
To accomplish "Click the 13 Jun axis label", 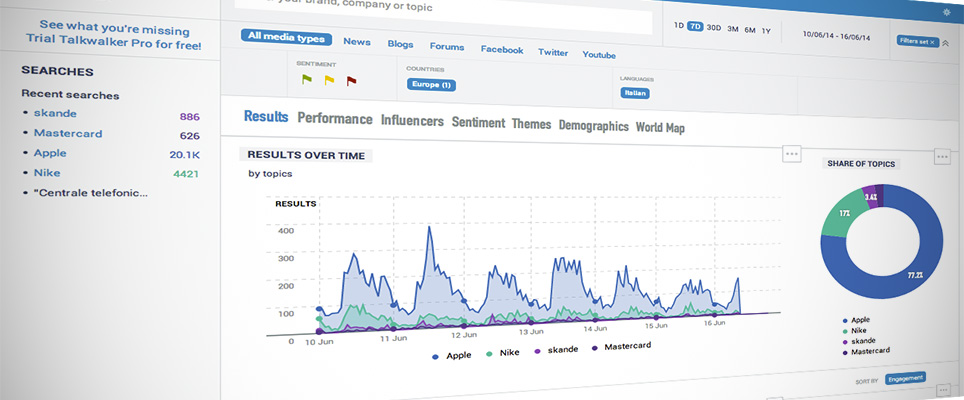I will (x=531, y=331).
